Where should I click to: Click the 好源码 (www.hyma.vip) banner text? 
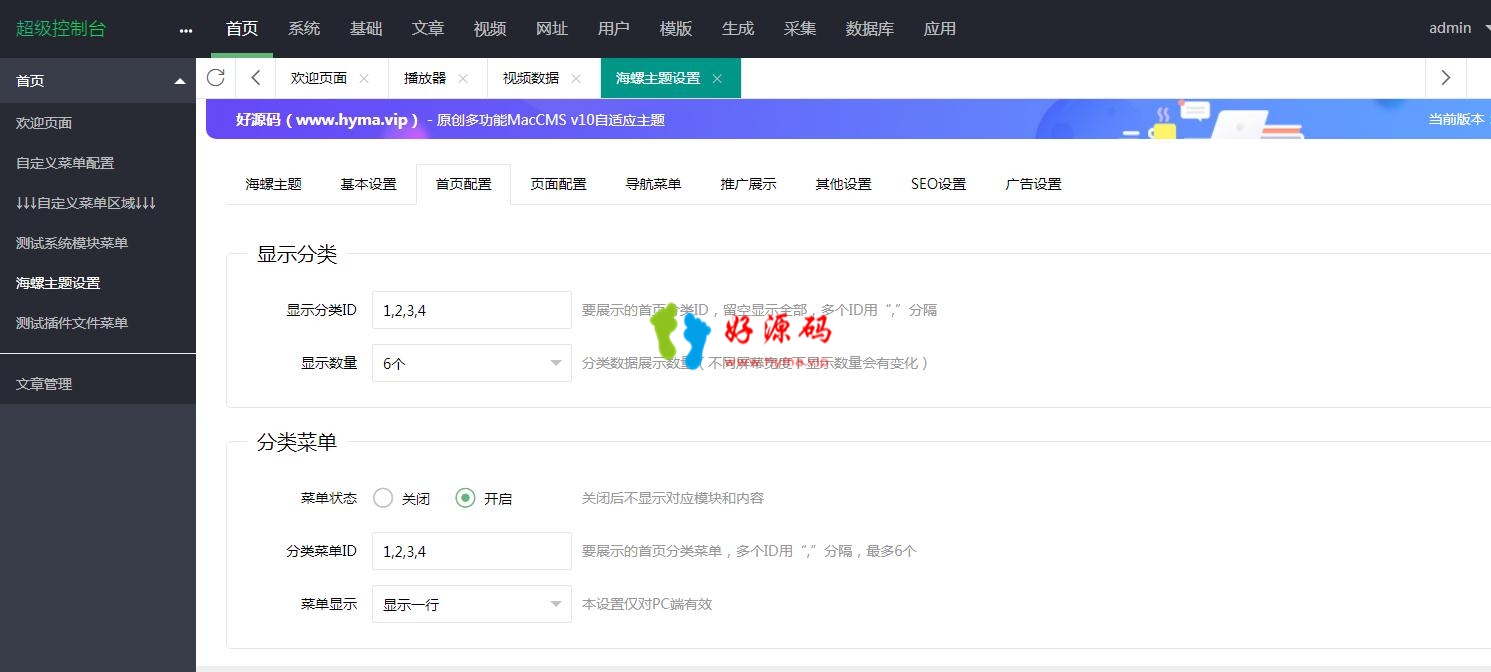click(327, 119)
